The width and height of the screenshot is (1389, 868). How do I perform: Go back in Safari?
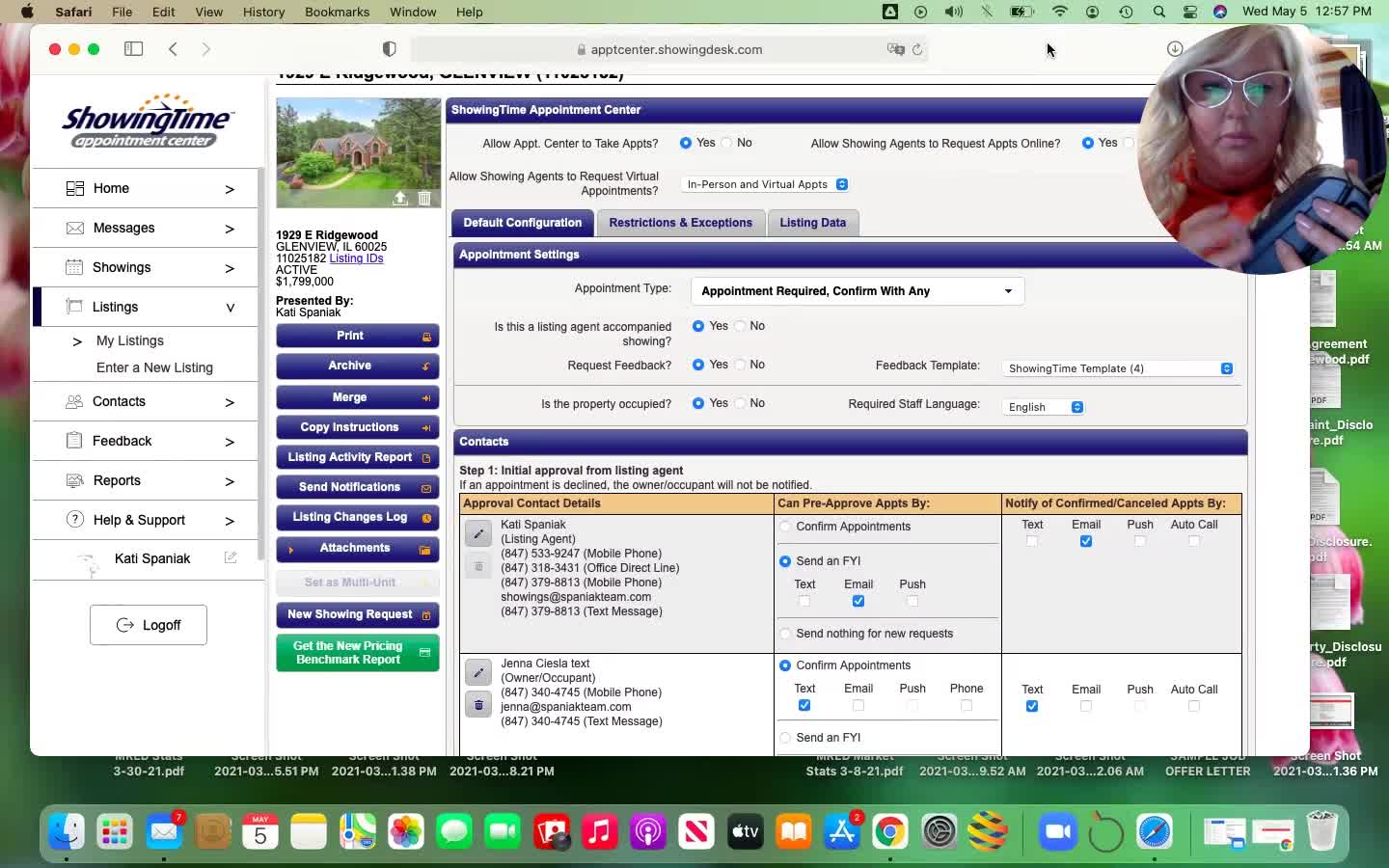click(x=173, y=49)
